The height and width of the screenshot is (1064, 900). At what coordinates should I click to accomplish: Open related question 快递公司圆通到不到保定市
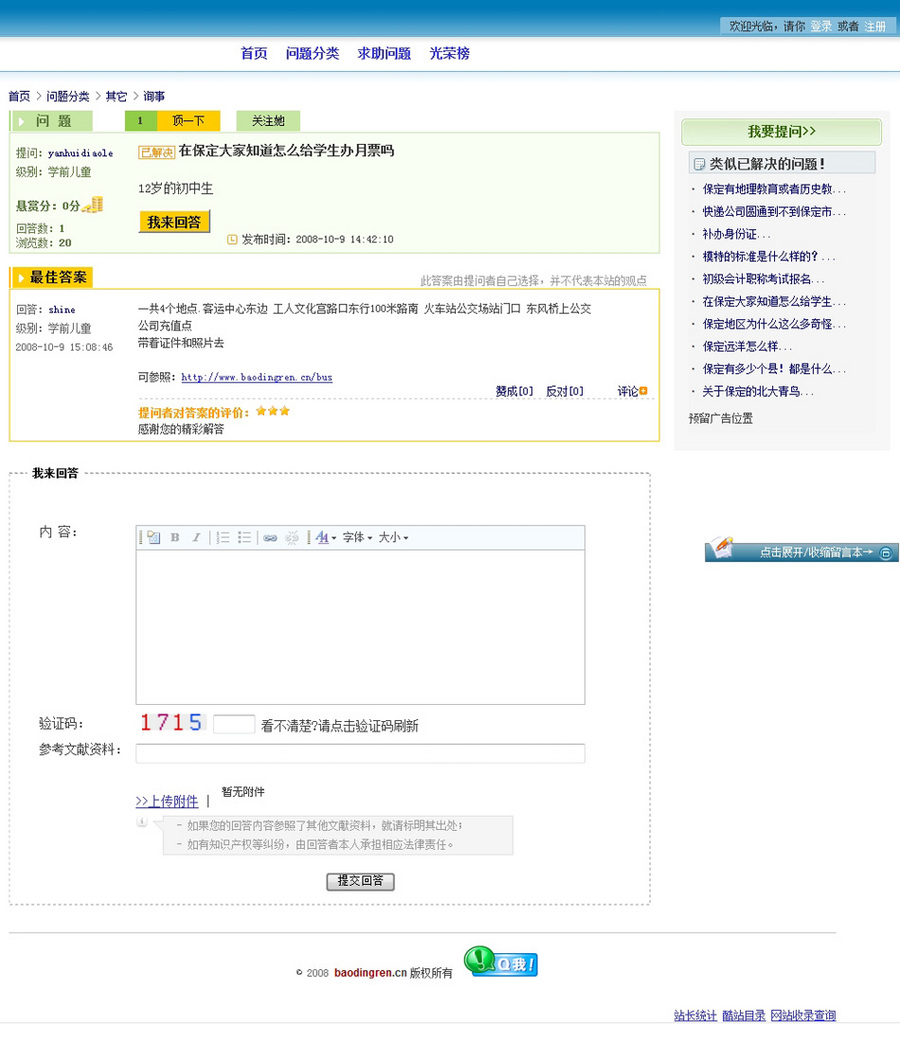774,212
